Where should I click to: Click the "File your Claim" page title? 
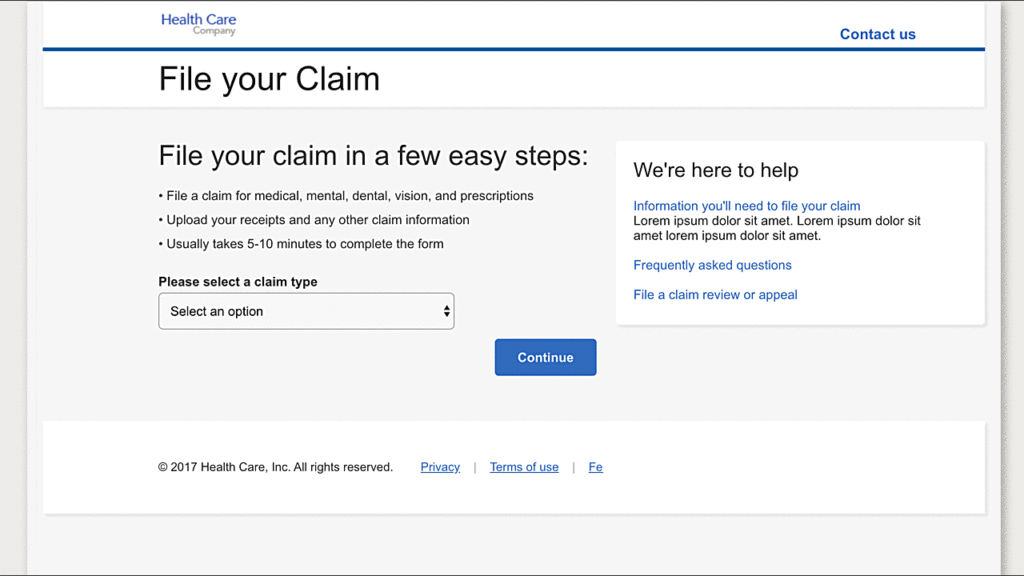(x=269, y=79)
